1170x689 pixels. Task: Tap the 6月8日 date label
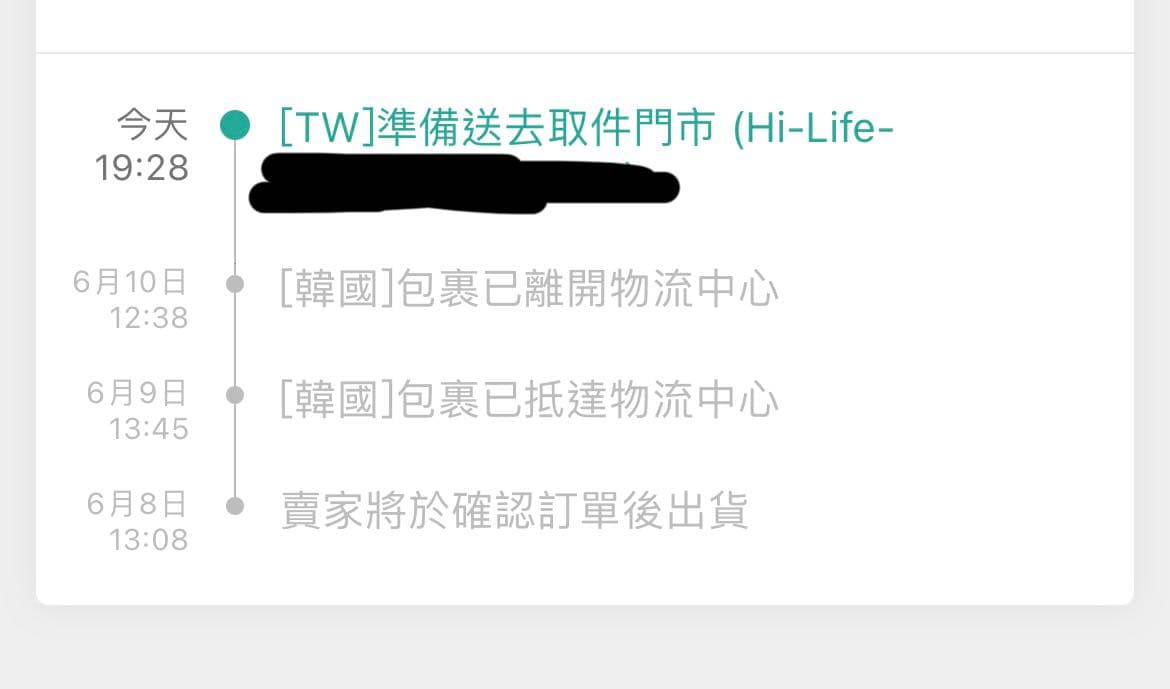tap(137, 505)
